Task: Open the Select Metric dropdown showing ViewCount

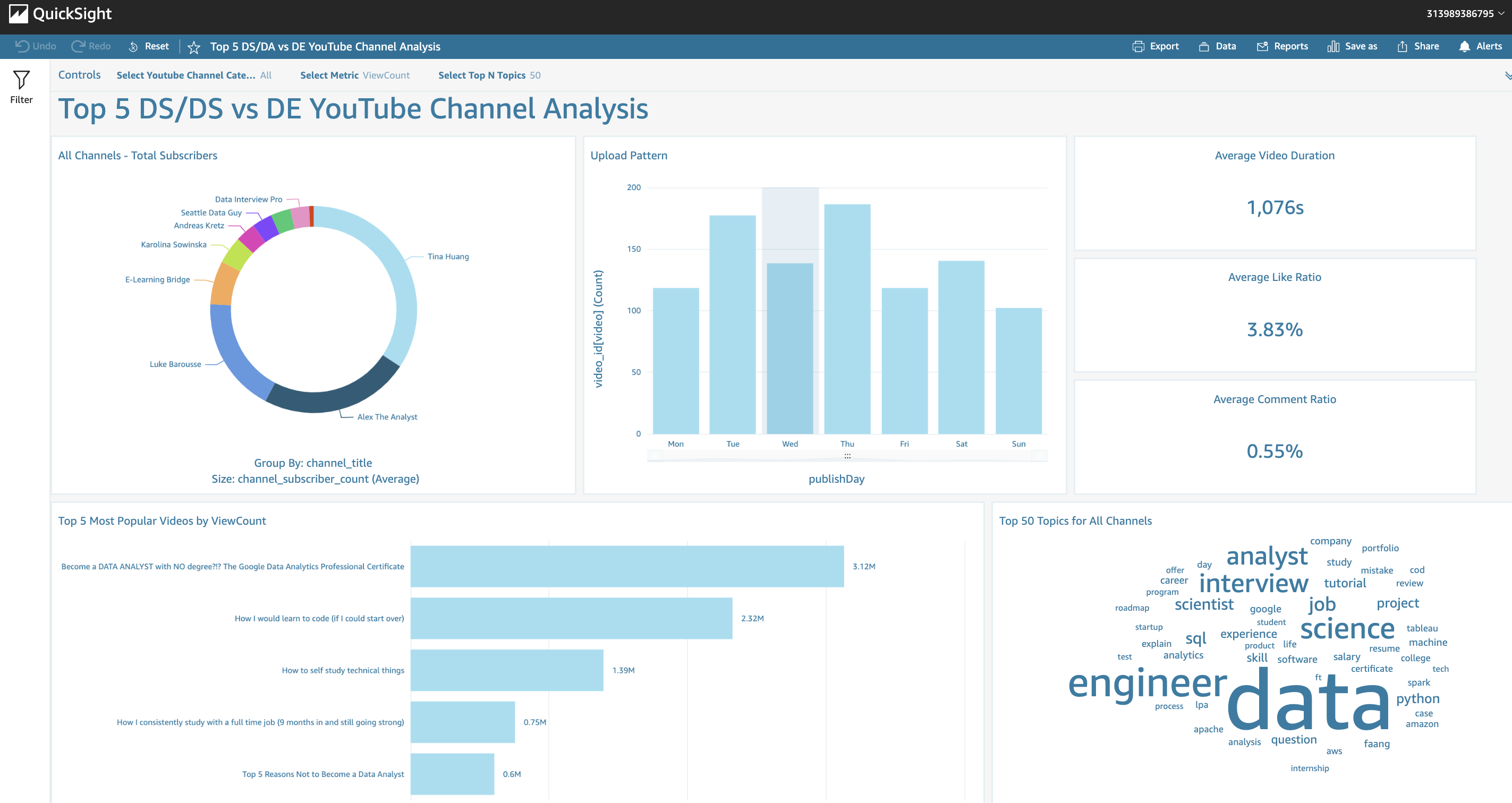Action: (x=354, y=75)
